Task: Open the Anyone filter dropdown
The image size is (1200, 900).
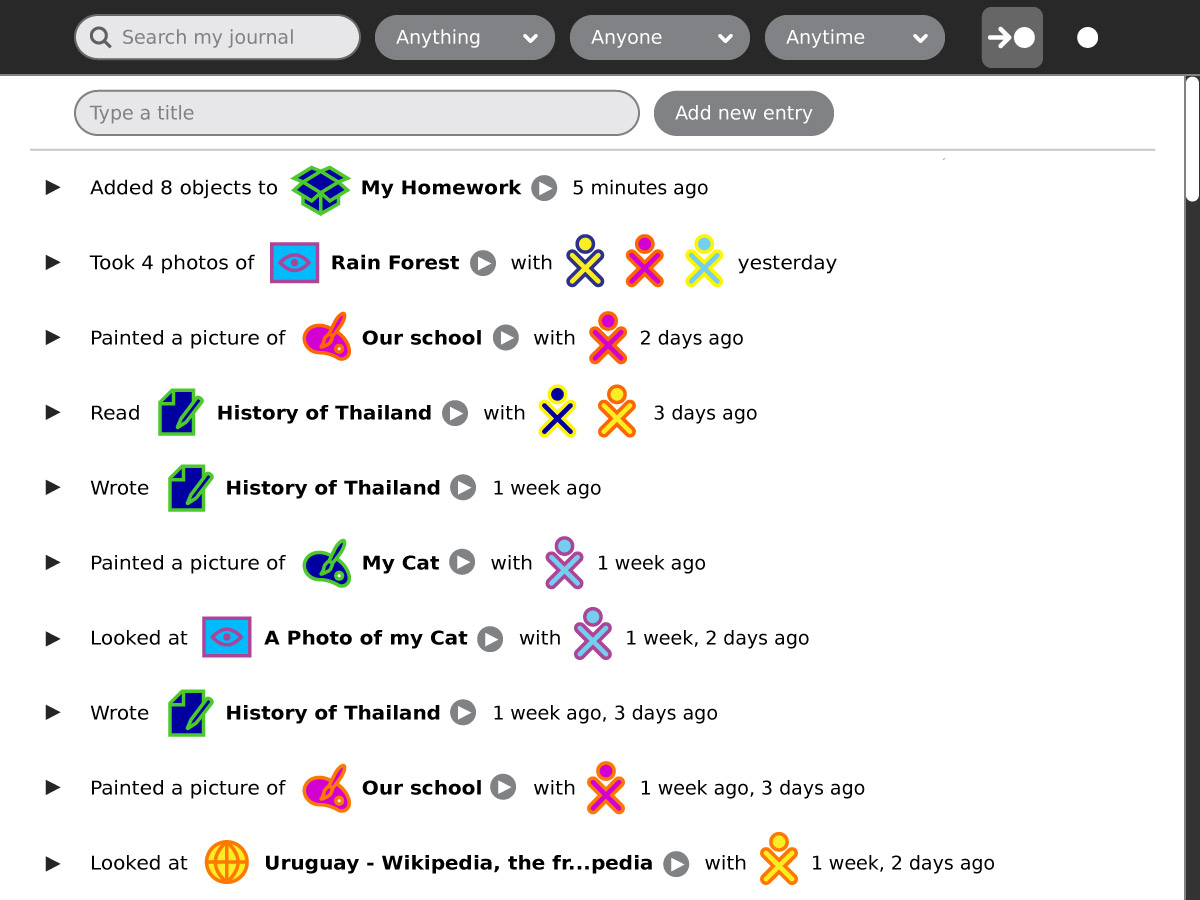Action: [660, 38]
